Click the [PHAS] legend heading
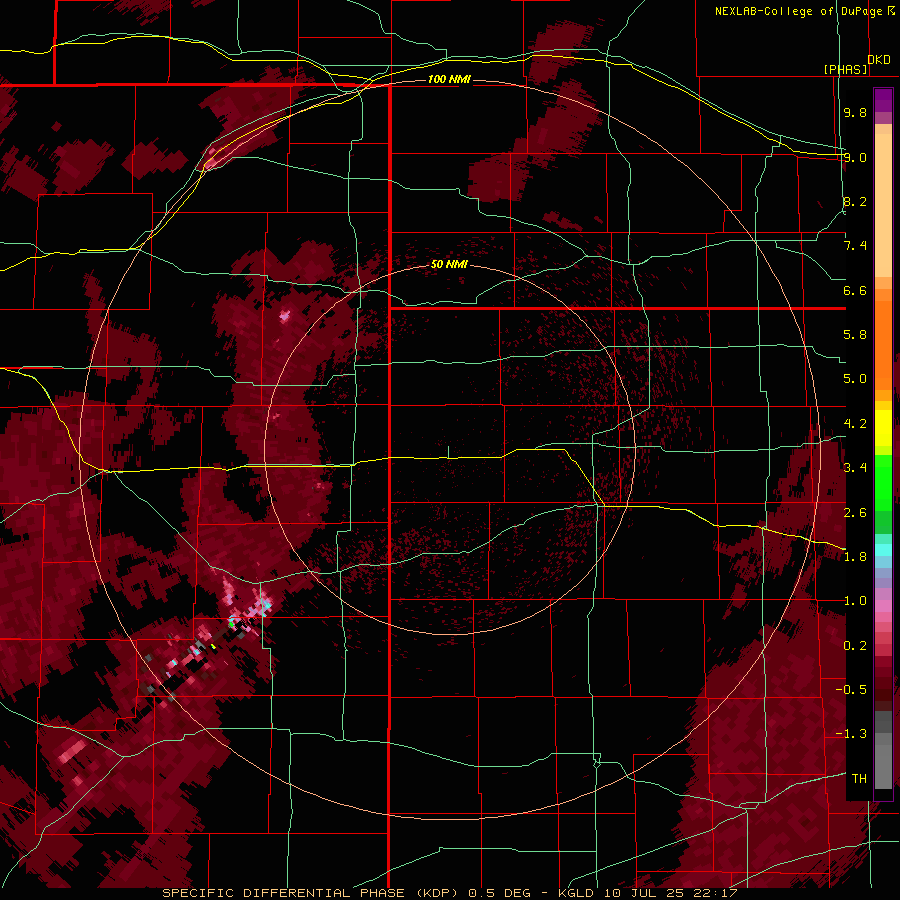 click(845, 69)
